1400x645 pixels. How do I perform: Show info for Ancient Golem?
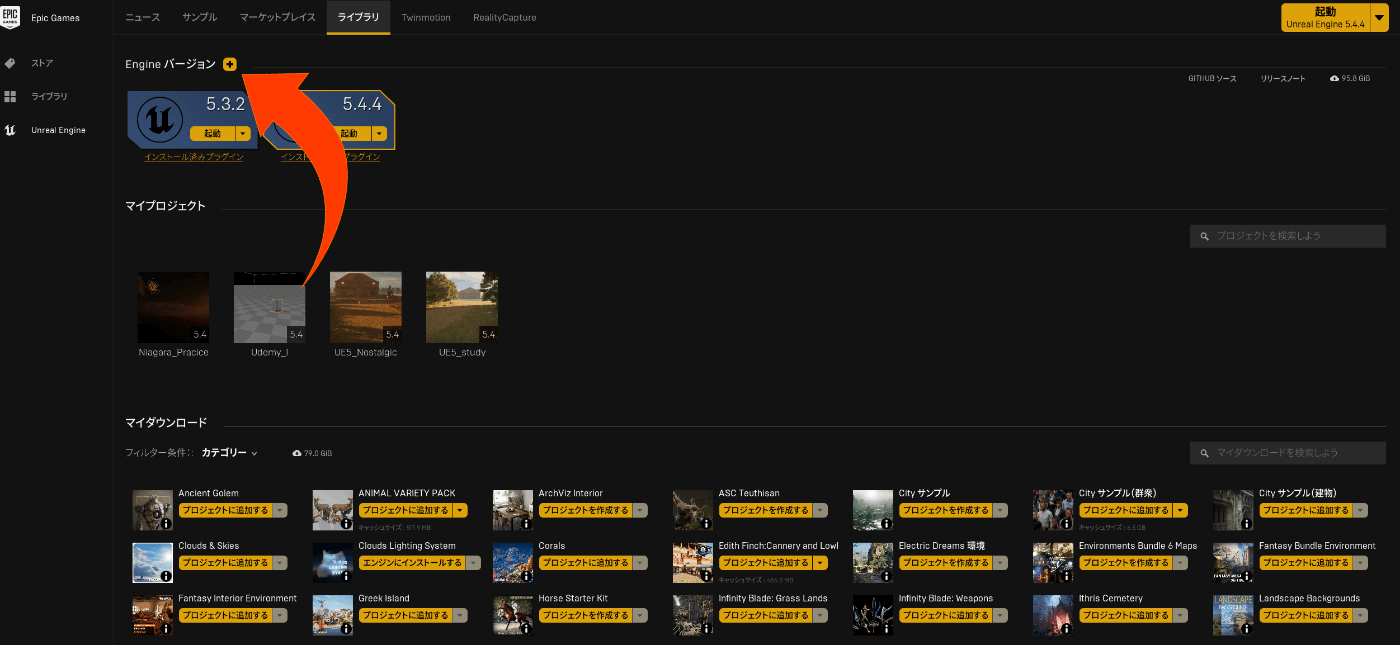point(166,523)
